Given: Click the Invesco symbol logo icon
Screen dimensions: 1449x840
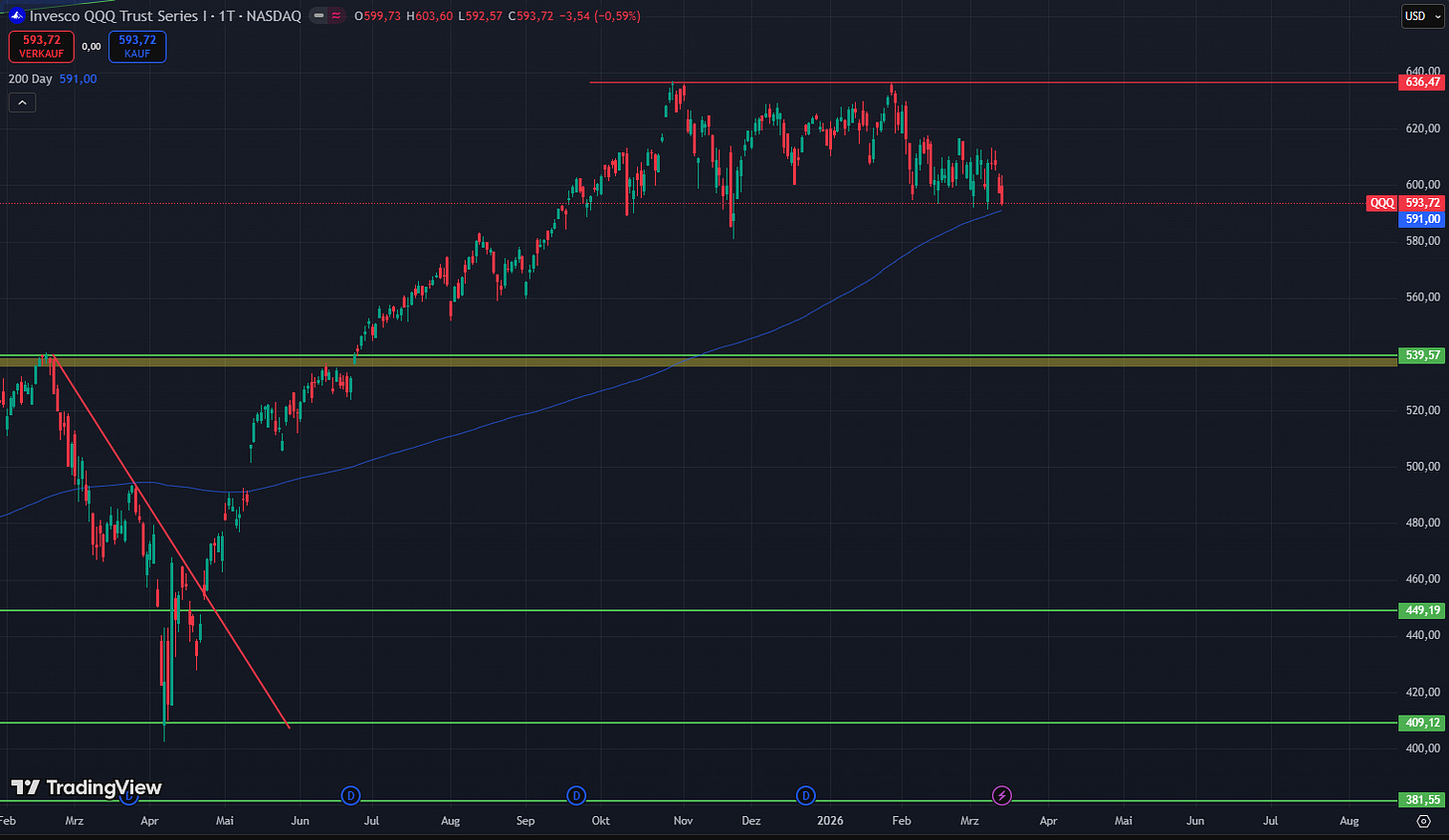Looking at the screenshot, I should coord(15,16).
